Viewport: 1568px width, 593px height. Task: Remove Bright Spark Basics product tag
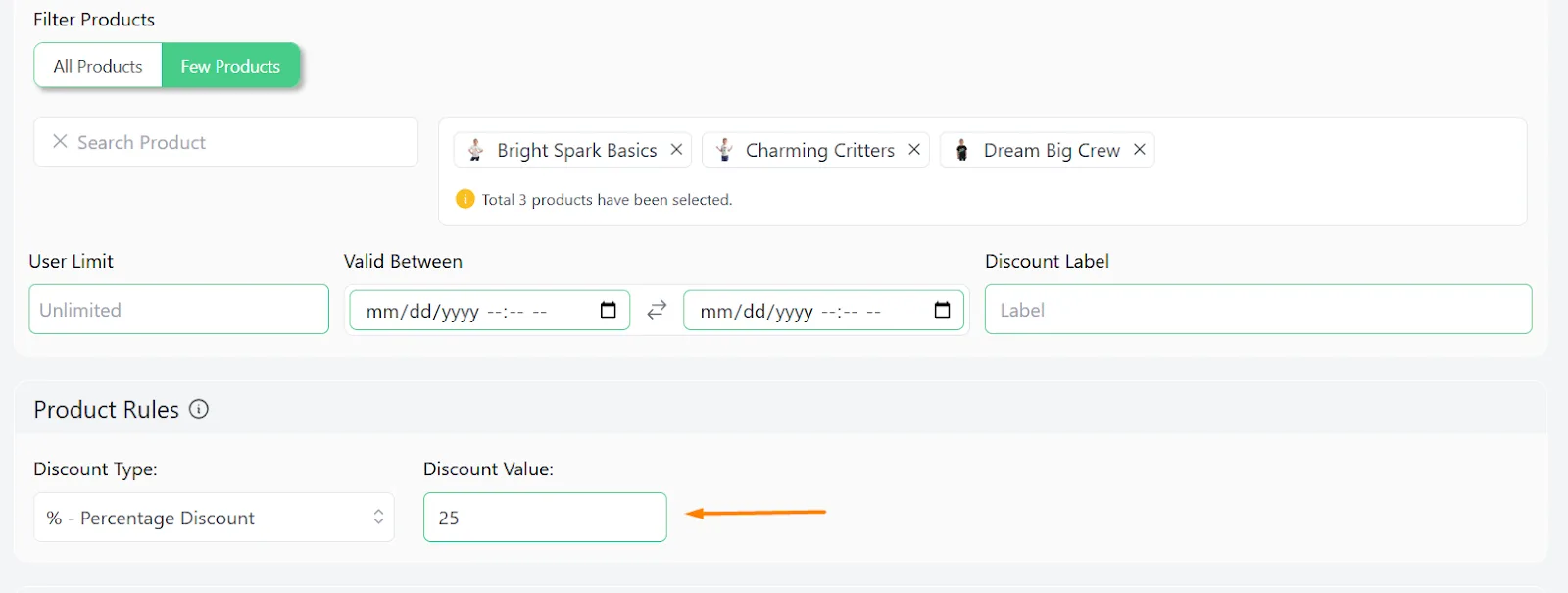[676, 150]
